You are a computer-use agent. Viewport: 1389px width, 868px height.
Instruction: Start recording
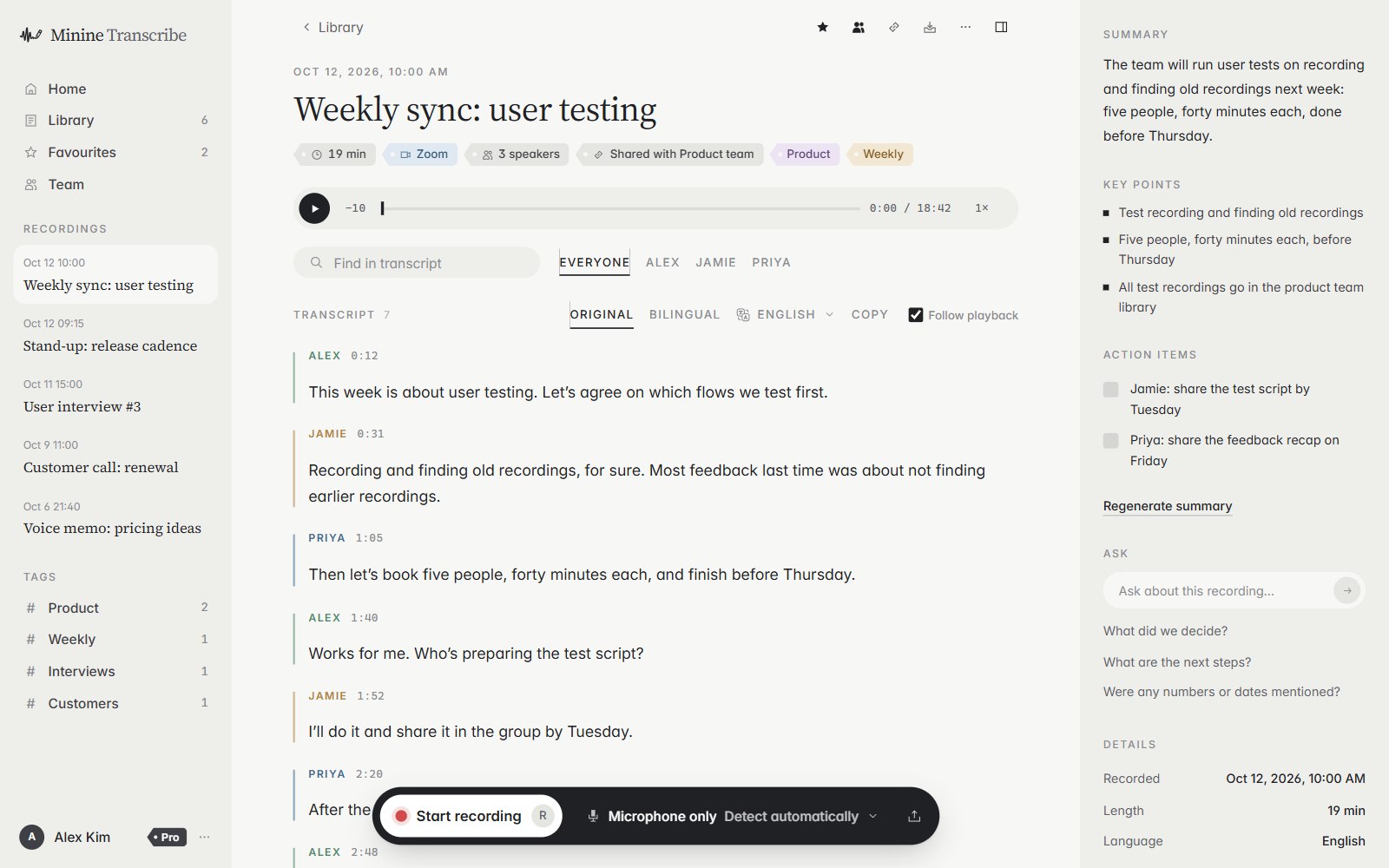[x=471, y=816]
